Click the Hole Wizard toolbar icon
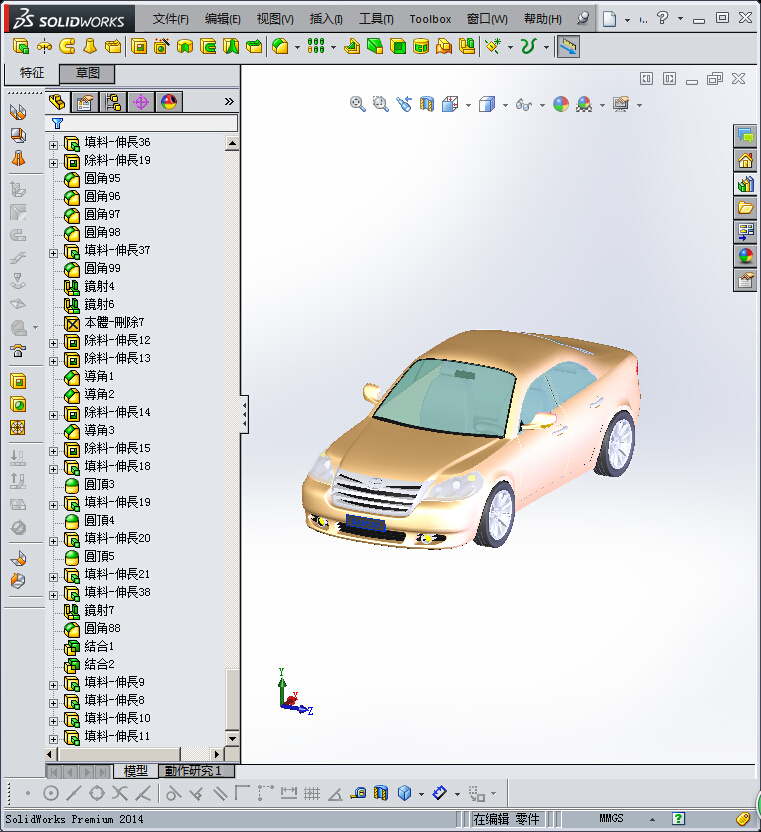761x832 pixels. (x=161, y=47)
